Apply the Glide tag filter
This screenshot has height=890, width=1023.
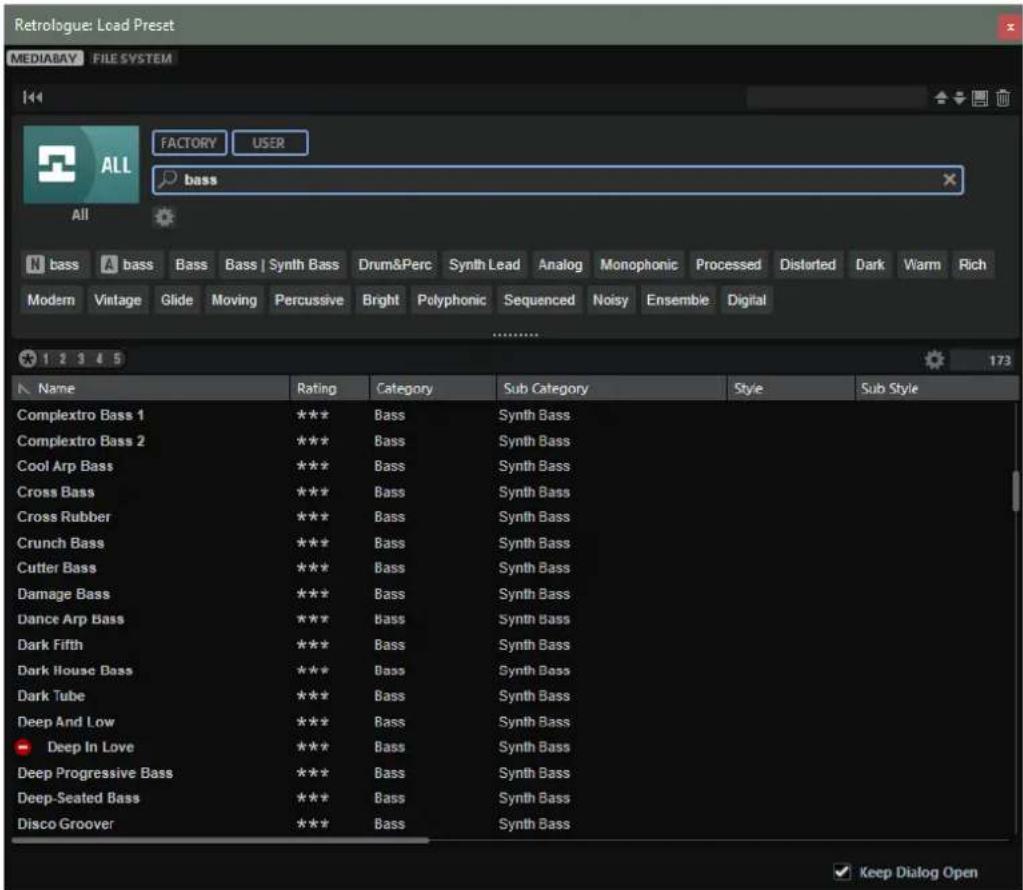point(177,299)
